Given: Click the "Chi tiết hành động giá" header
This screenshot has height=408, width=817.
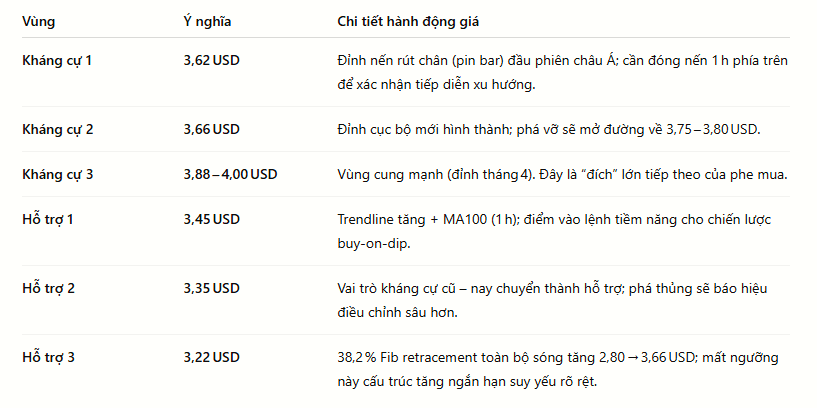Looking at the screenshot, I should coord(408,22).
